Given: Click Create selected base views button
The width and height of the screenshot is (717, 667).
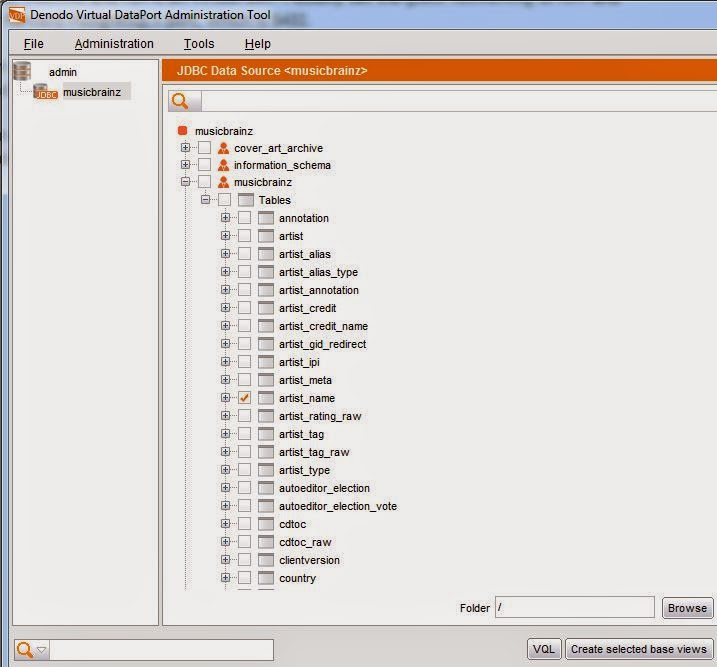Looking at the screenshot, I should click(639, 649).
